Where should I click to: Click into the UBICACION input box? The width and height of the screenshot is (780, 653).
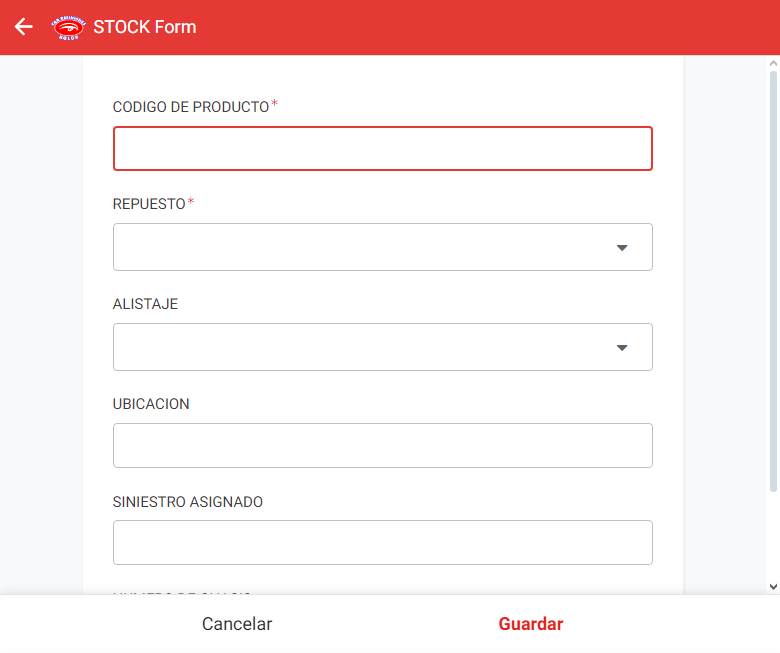click(x=383, y=446)
